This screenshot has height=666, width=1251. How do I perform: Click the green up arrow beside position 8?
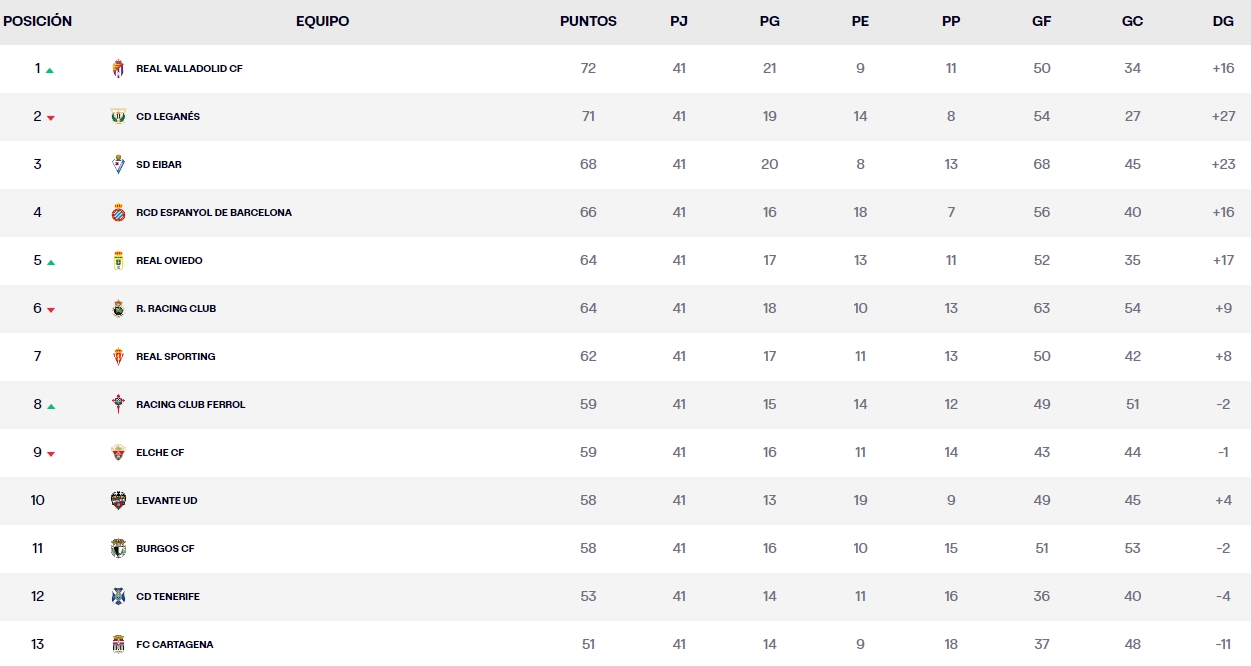click(x=53, y=405)
